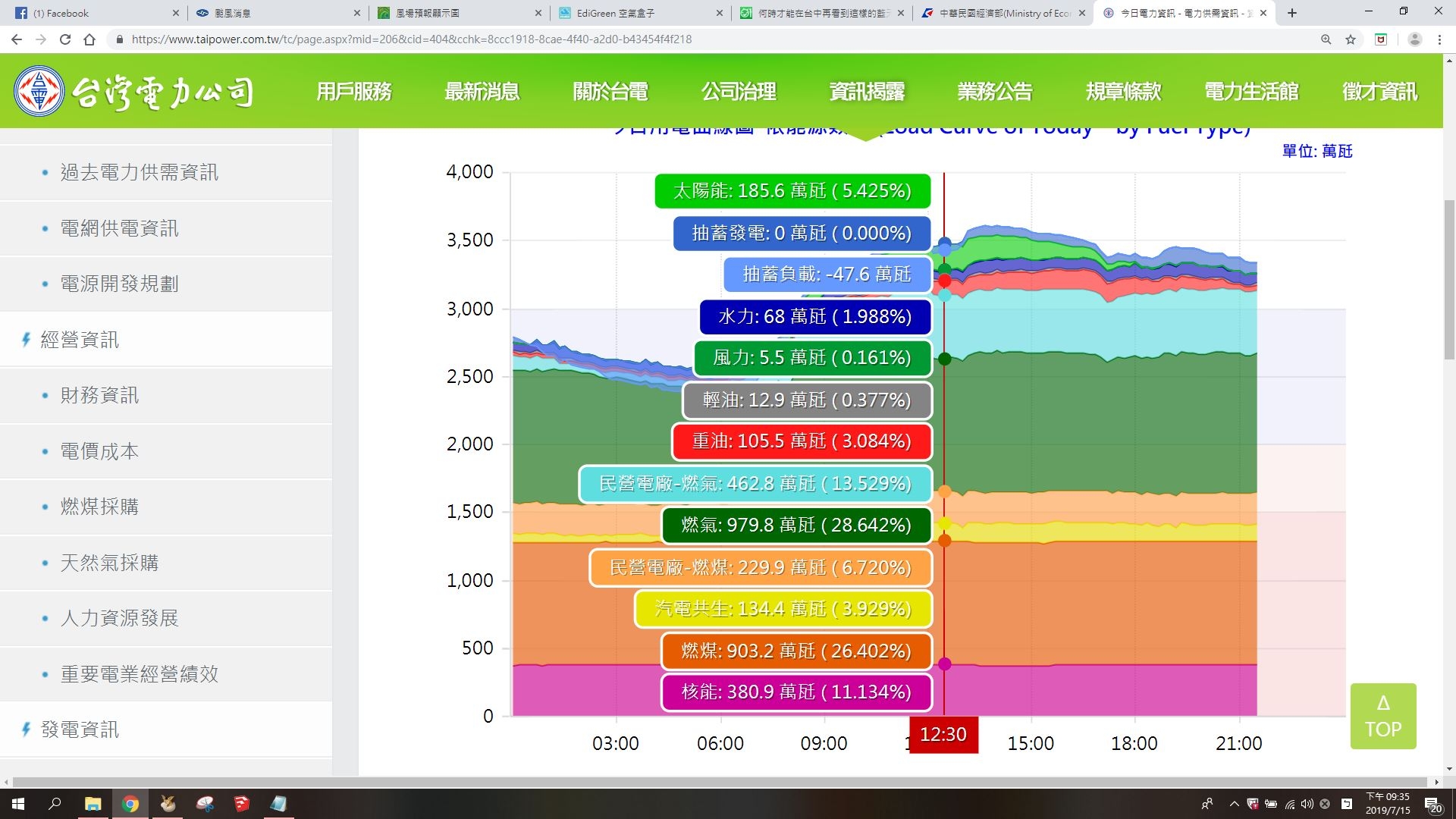
Task: Open 天然氣採購 in sidebar
Action: (x=166, y=563)
